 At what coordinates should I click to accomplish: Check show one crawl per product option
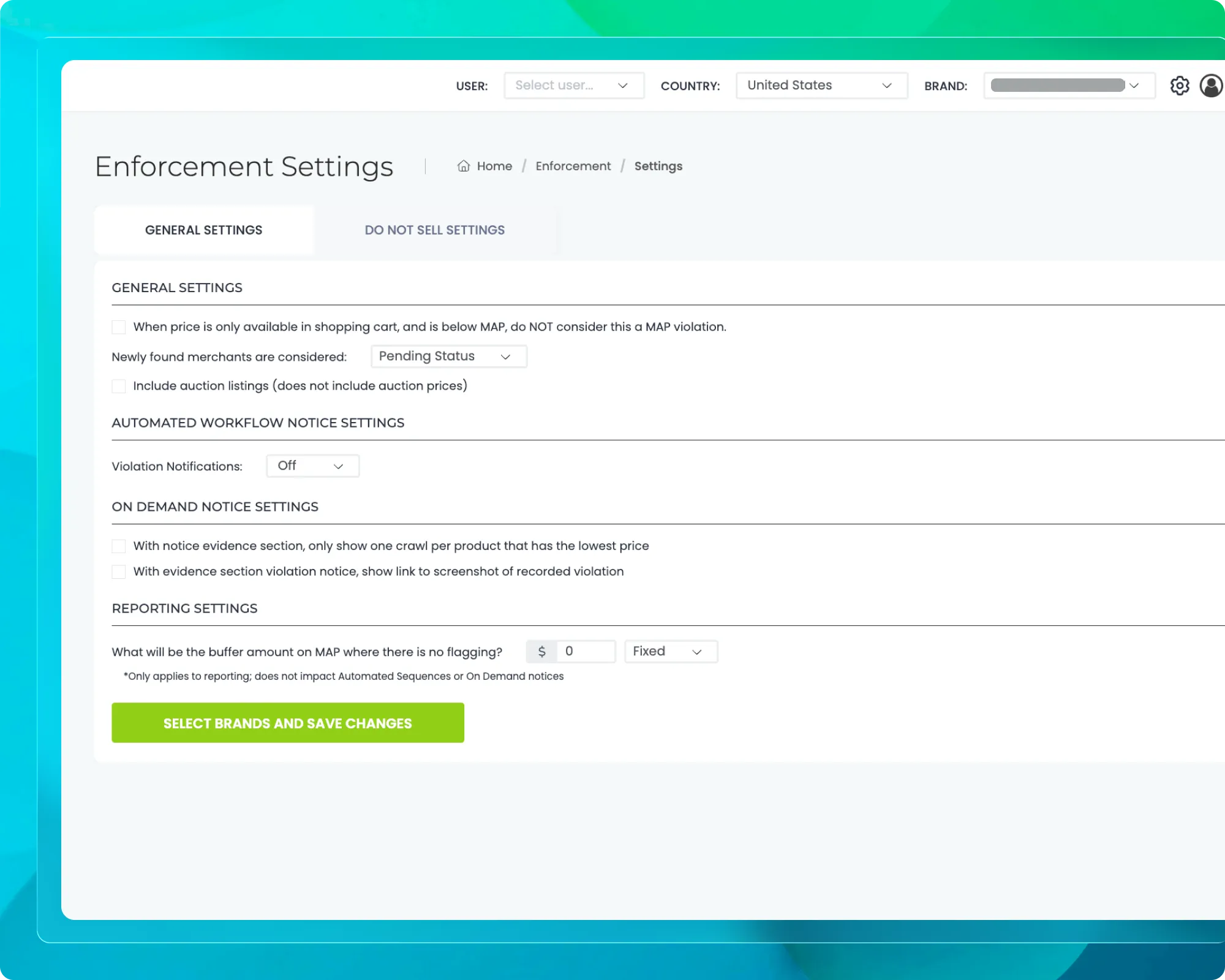119,546
